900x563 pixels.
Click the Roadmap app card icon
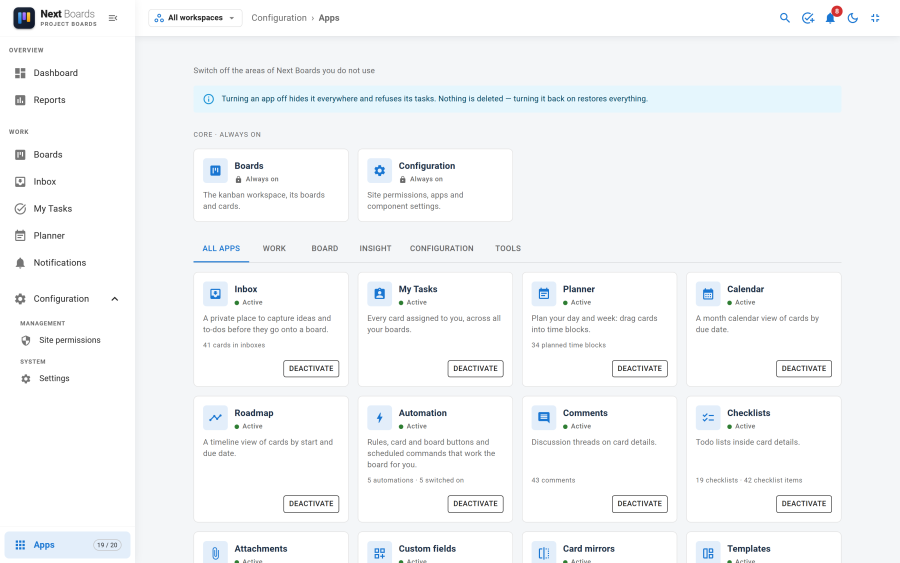pos(215,418)
